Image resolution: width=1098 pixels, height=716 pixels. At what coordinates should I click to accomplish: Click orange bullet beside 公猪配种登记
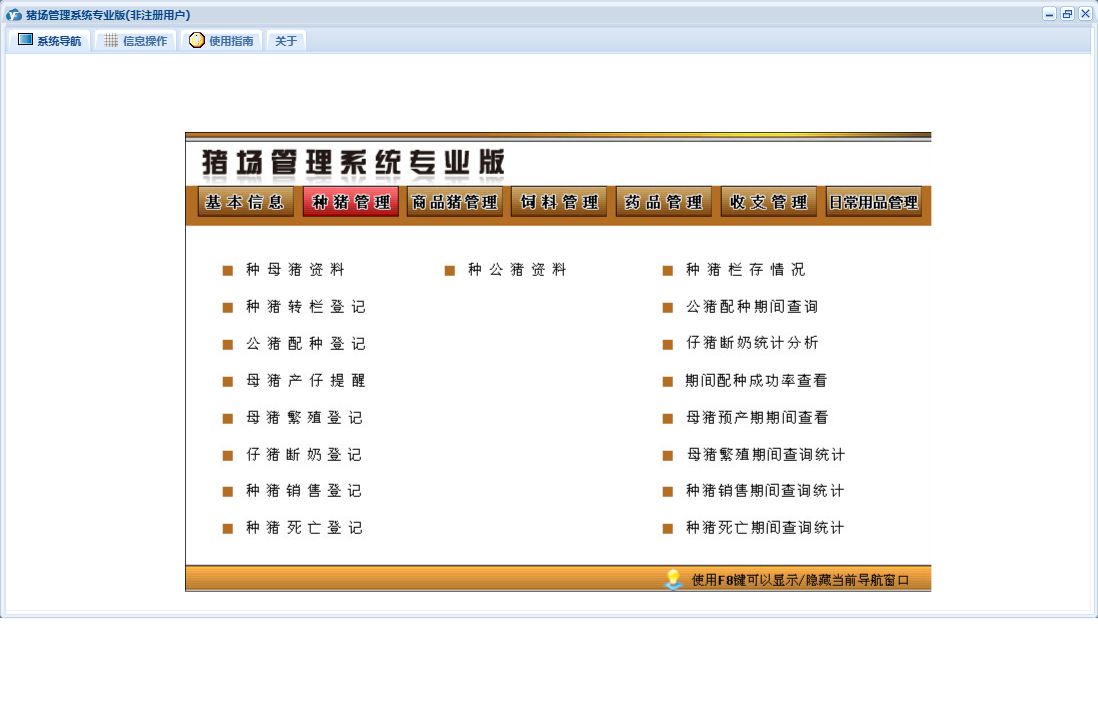pyautogui.click(x=228, y=345)
